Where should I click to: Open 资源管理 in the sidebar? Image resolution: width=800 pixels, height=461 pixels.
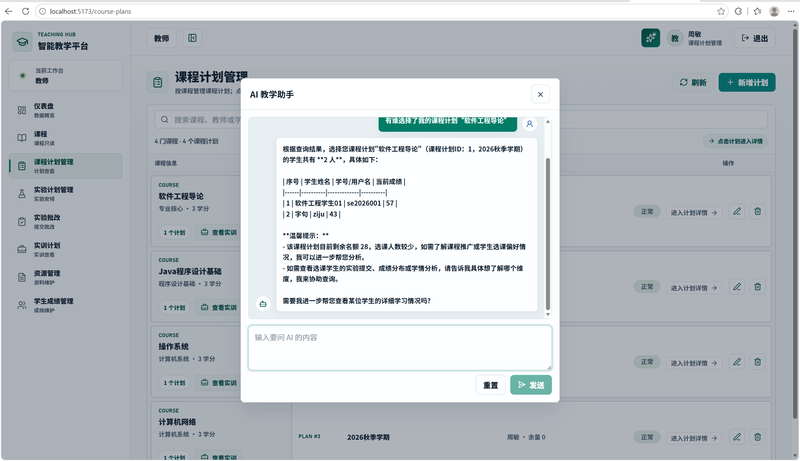click(x=65, y=277)
